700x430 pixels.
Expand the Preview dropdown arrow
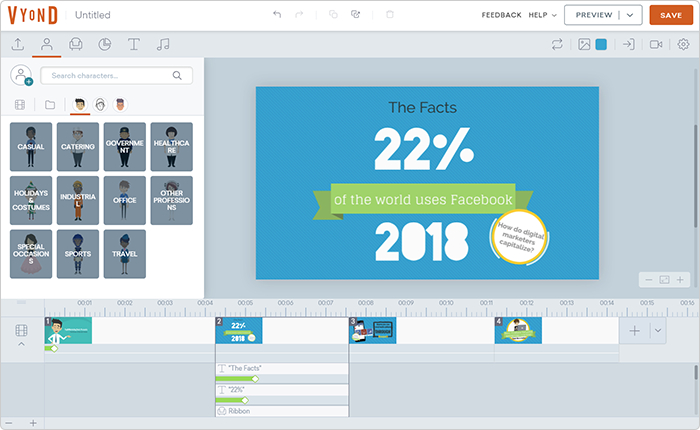click(x=630, y=15)
